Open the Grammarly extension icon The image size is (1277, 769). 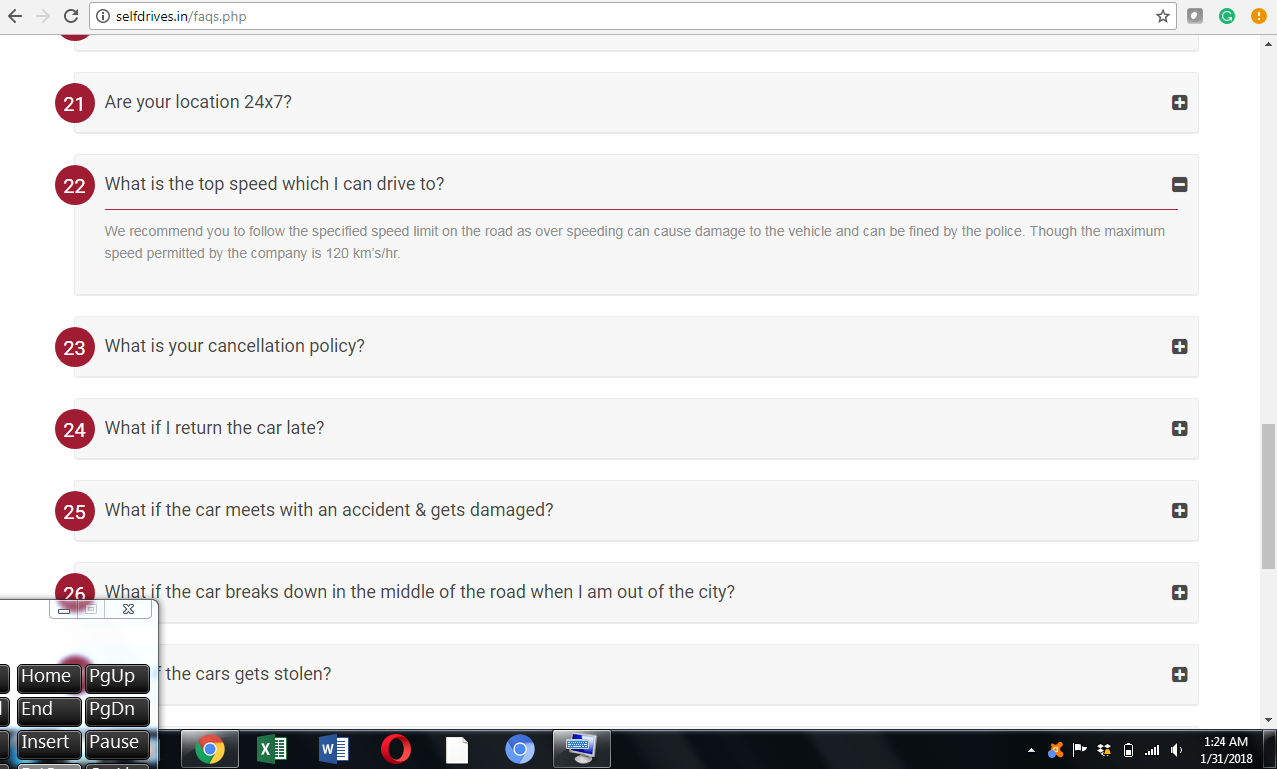(x=1227, y=16)
